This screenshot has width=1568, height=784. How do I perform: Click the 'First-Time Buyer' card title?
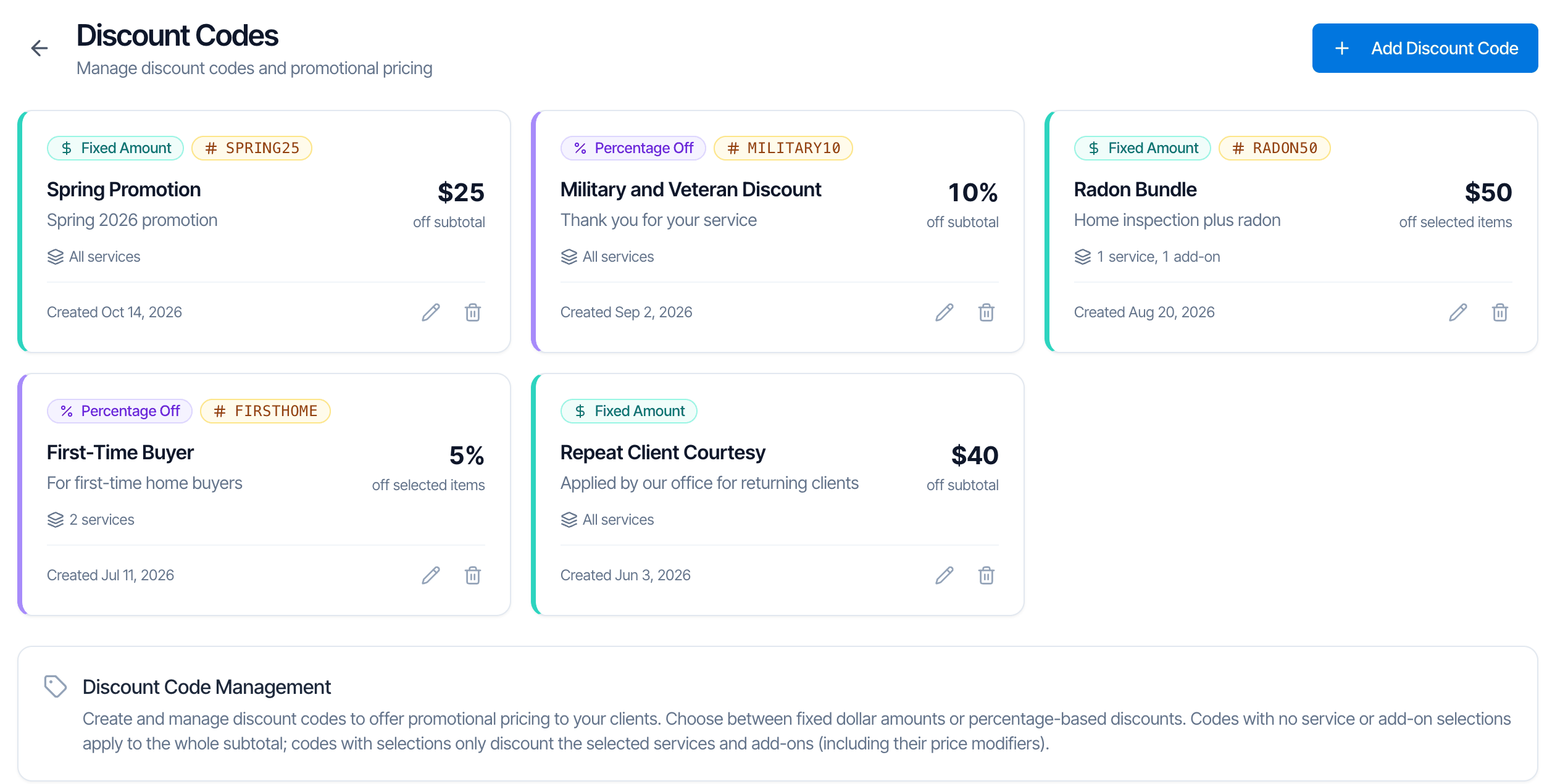[x=120, y=452]
